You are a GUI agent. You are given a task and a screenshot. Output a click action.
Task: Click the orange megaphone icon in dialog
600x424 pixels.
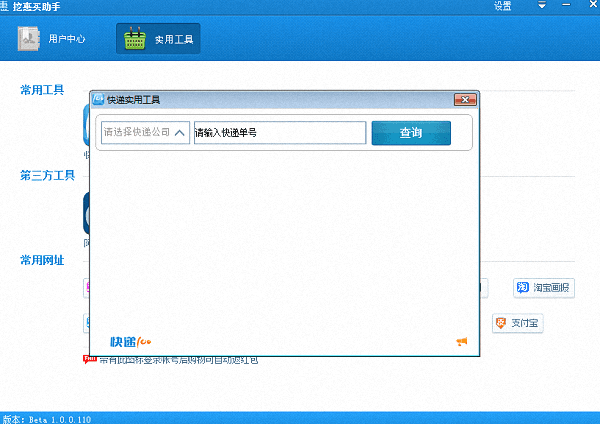[x=461, y=342]
